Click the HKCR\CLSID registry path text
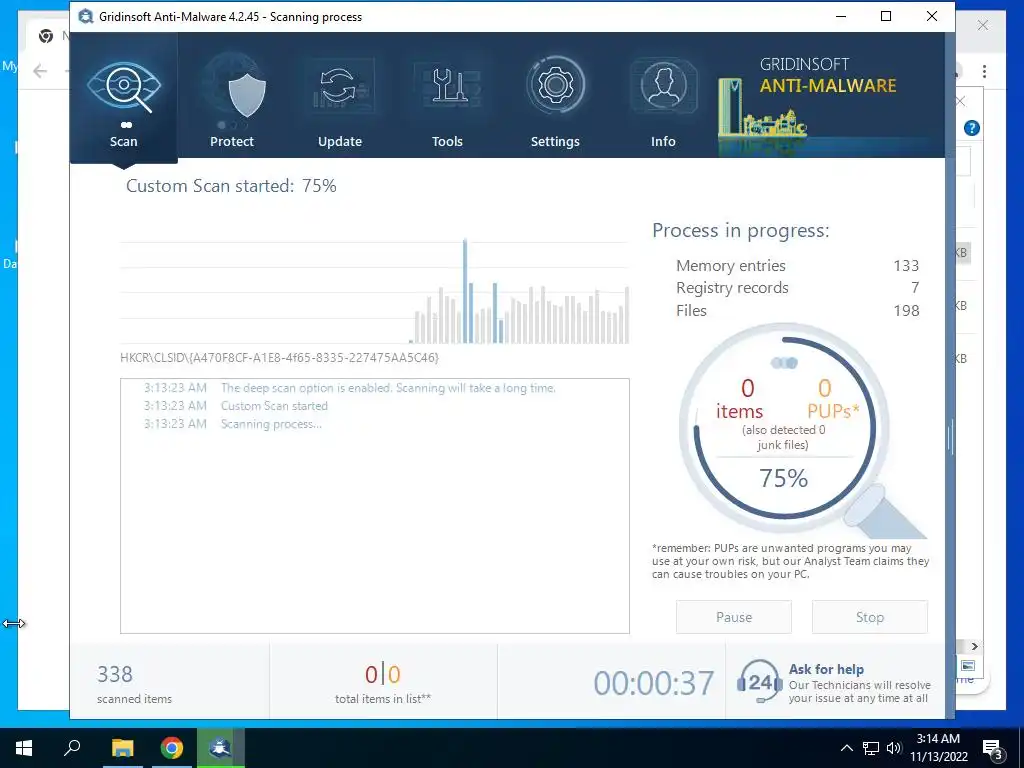Image resolution: width=1024 pixels, height=768 pixels. pyautogui.click(x=280, y=358)
